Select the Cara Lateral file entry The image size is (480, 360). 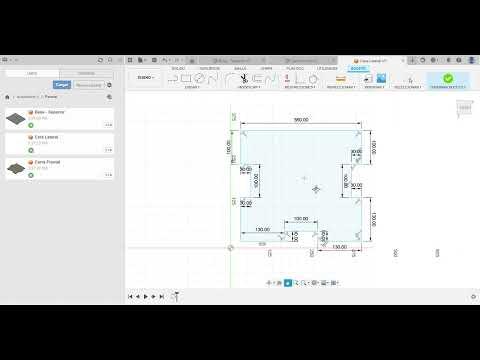tap(60, 144)
